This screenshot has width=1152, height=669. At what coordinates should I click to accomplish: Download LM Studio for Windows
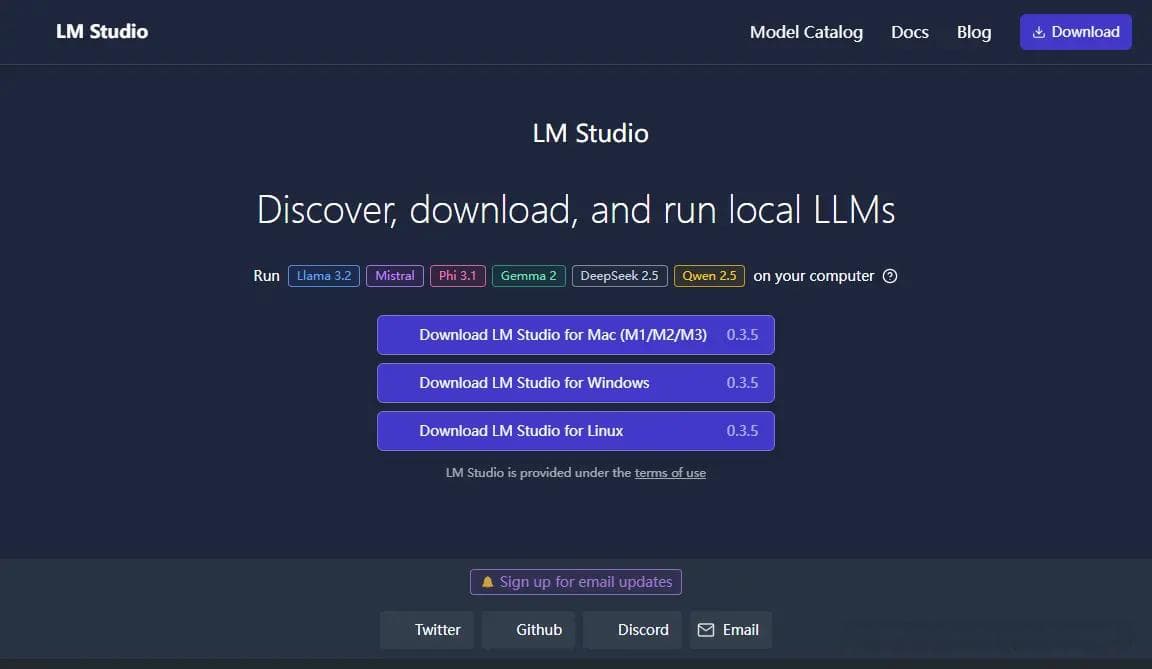point(575,383)
